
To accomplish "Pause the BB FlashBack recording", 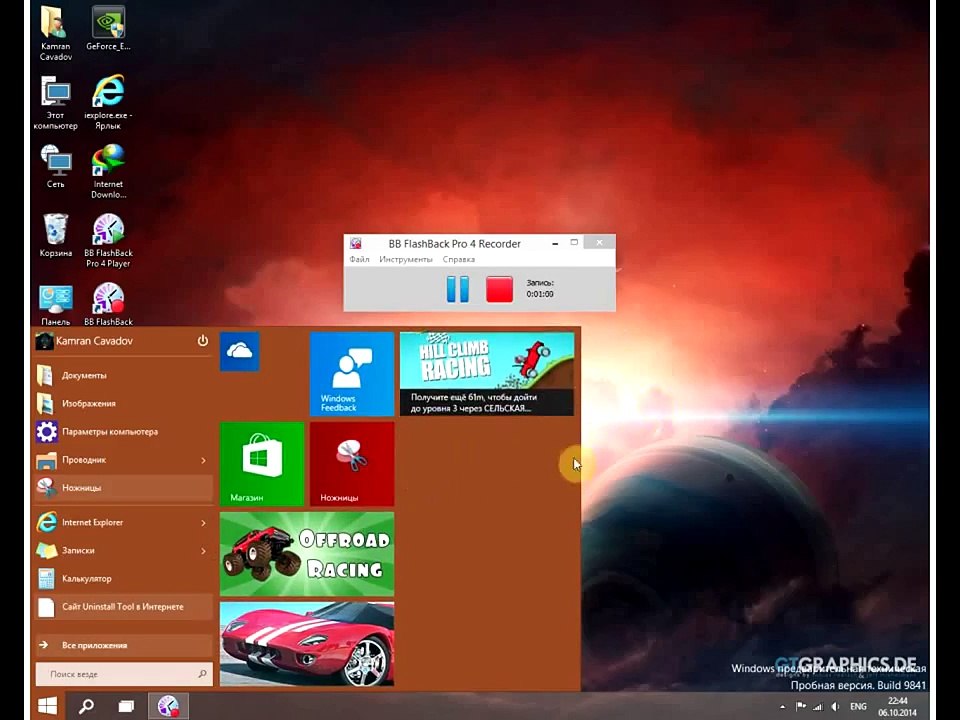I will click(x=458, y=289).
